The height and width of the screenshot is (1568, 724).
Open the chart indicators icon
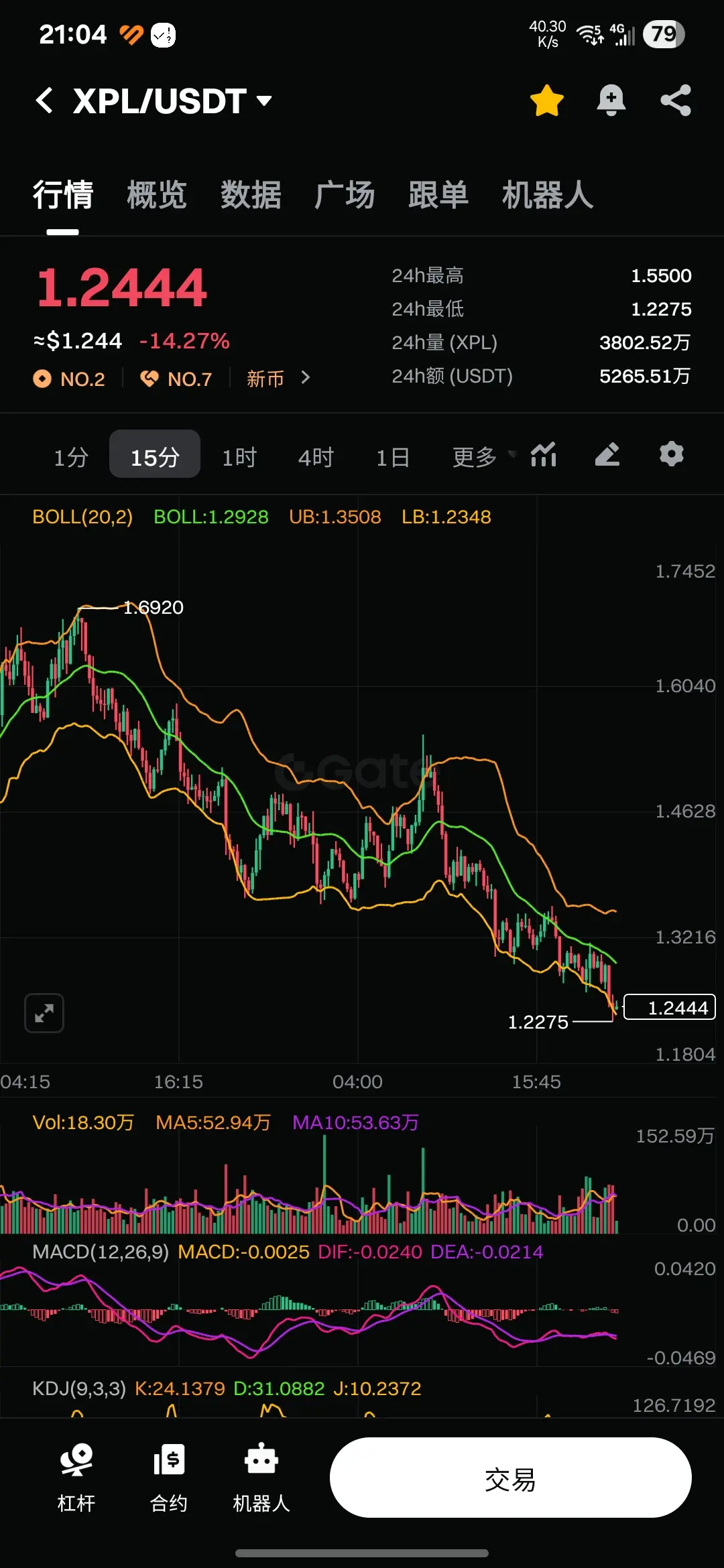[544, 454]
